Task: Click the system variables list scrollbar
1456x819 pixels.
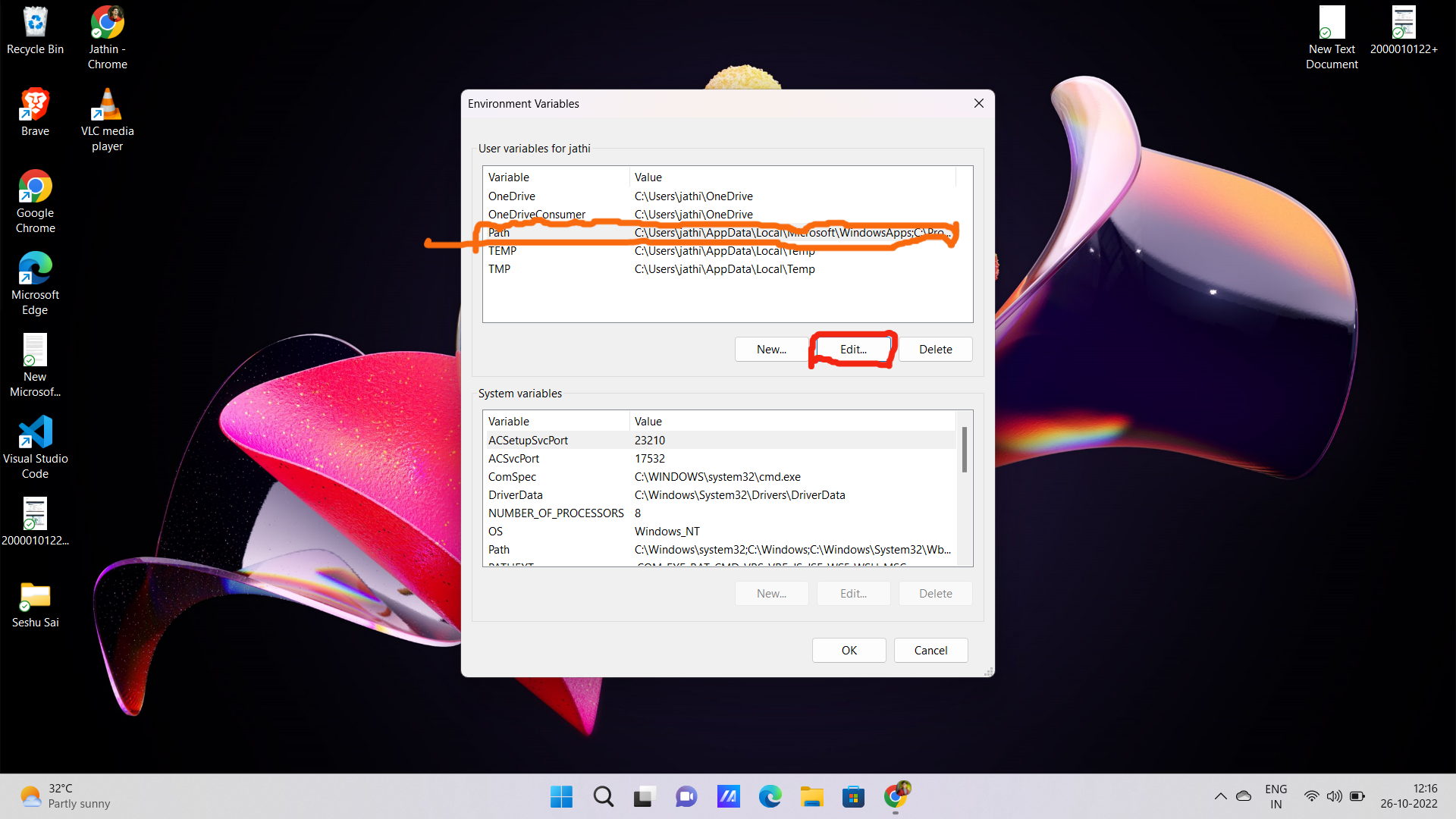Action: coord(965,488)
